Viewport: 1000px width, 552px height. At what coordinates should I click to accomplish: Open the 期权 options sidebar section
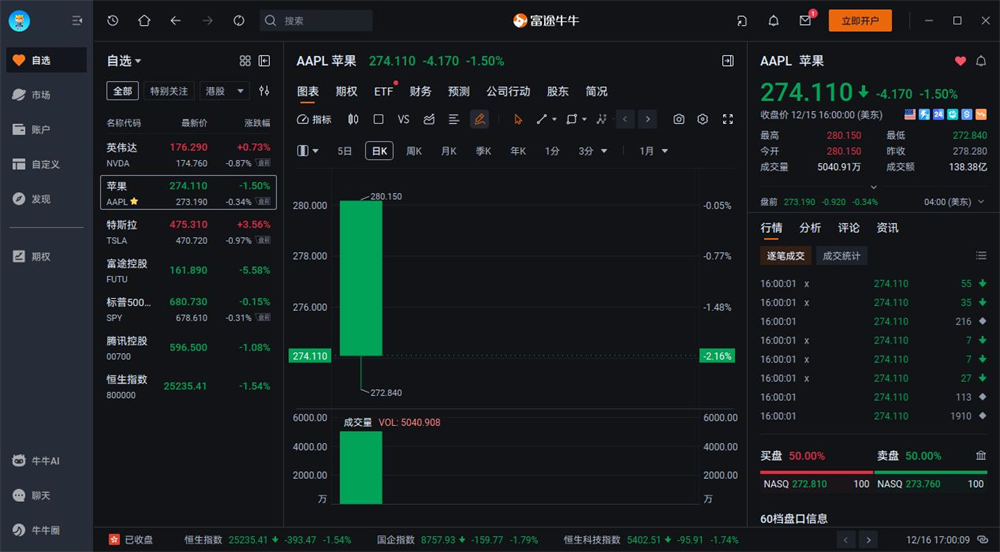point(46,256)
